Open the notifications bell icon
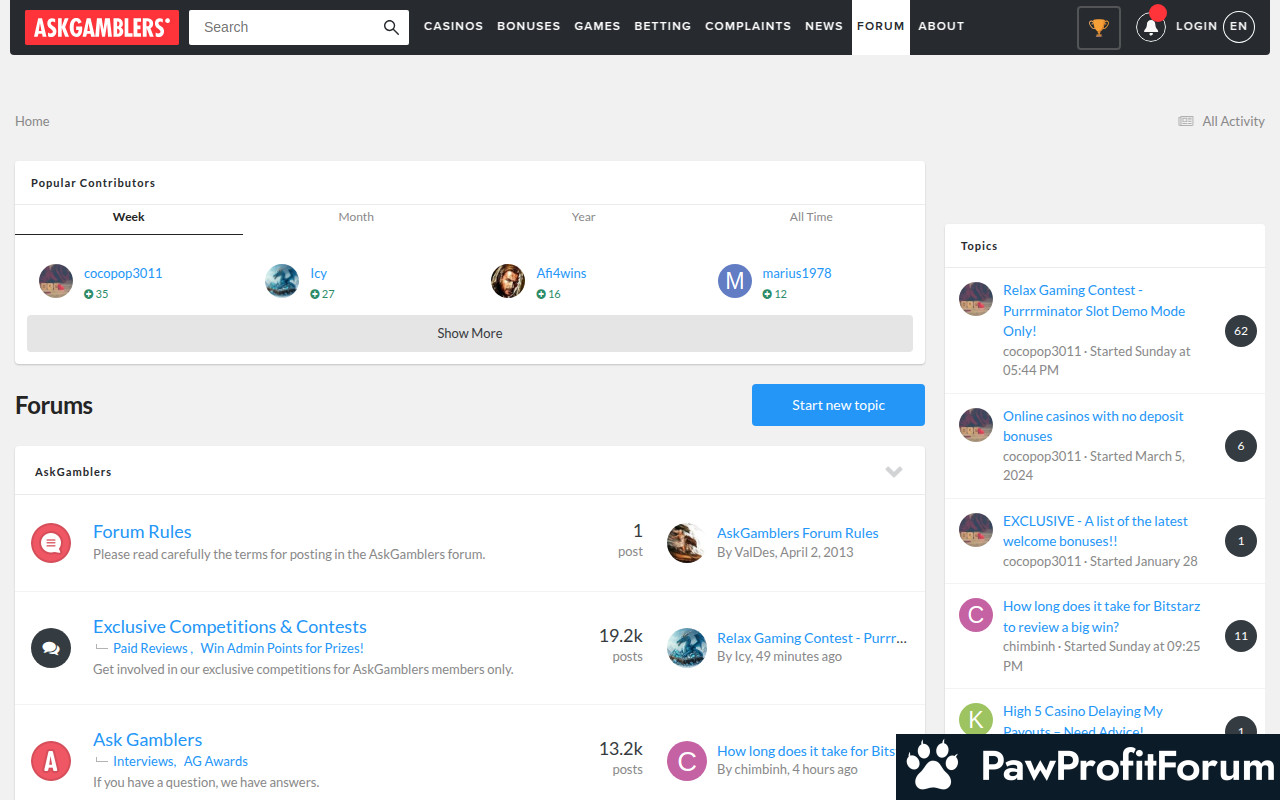Screen dimensions: 1280x800 [1151, 27]
